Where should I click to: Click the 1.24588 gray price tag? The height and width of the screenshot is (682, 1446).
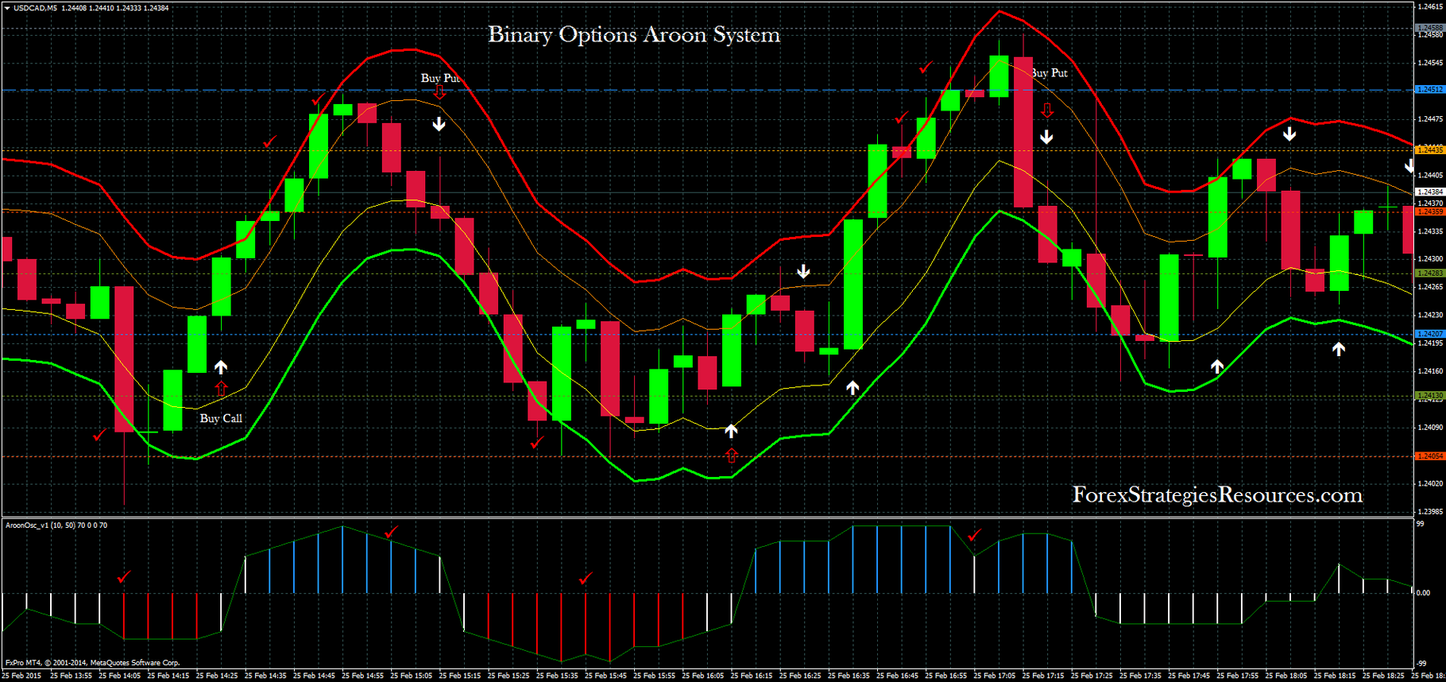pyautogui.click(x=1431, y=28)
